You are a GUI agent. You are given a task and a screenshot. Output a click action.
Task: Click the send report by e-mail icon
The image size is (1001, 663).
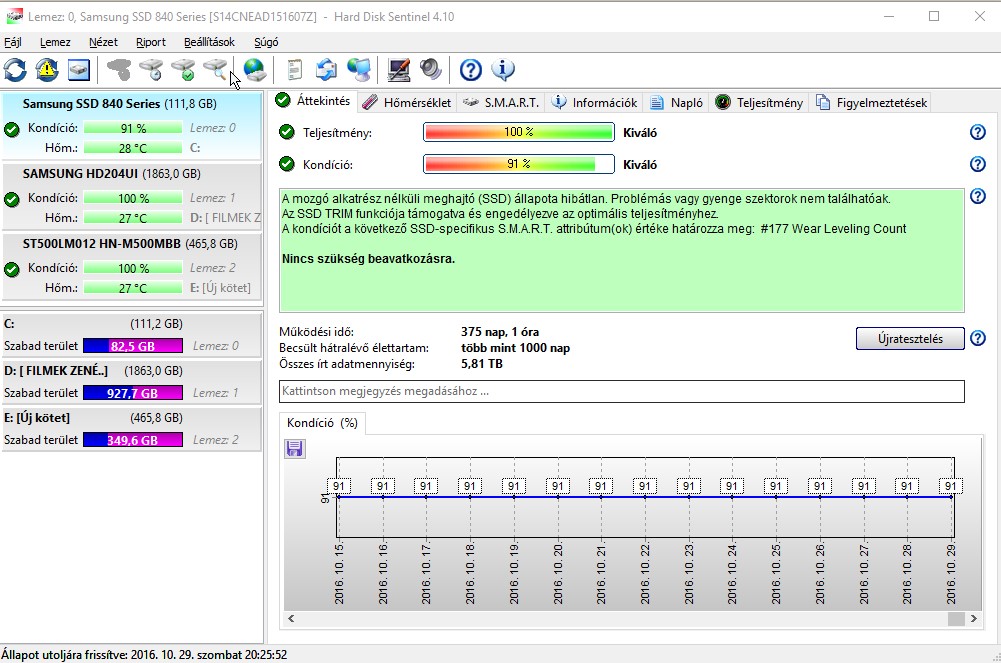(326, 70)
